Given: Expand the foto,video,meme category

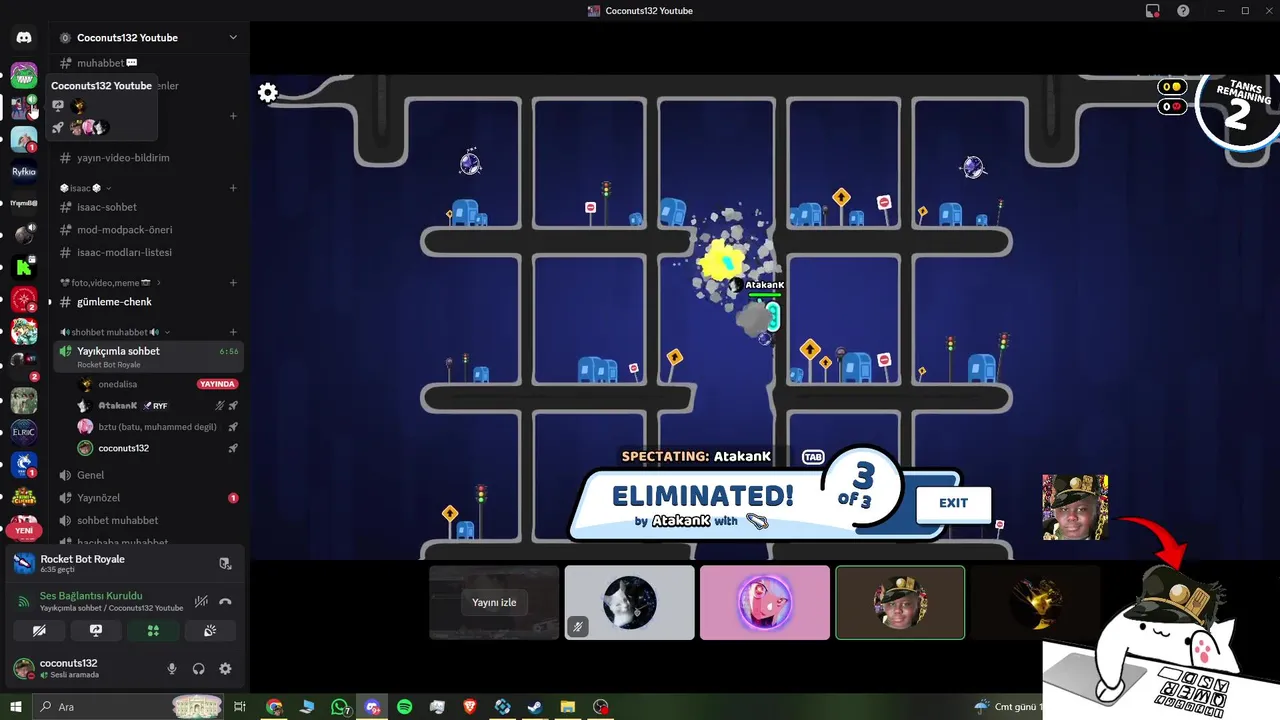Looking at the screenshot, I should [x=110, y=283].
